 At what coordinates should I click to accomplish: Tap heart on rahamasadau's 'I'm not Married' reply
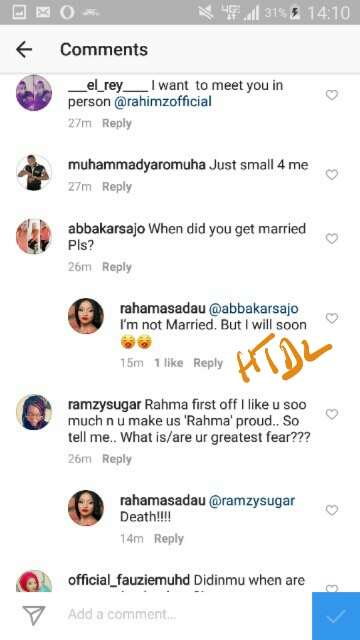pyautogui.click(x=331, y=318)
